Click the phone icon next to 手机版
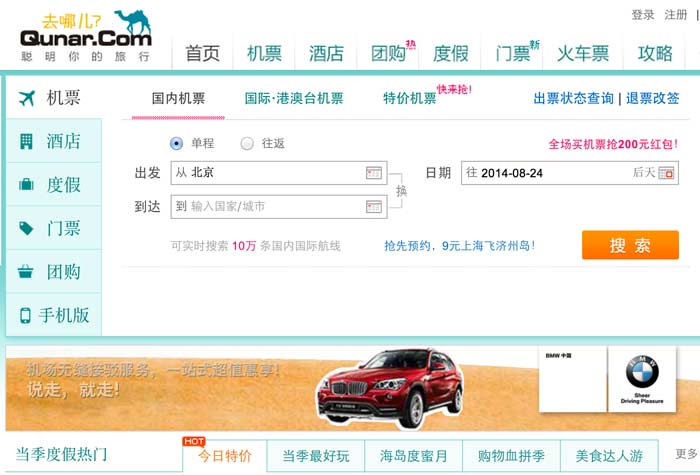This screenshot has height=475, width=700. pos(25,315)
